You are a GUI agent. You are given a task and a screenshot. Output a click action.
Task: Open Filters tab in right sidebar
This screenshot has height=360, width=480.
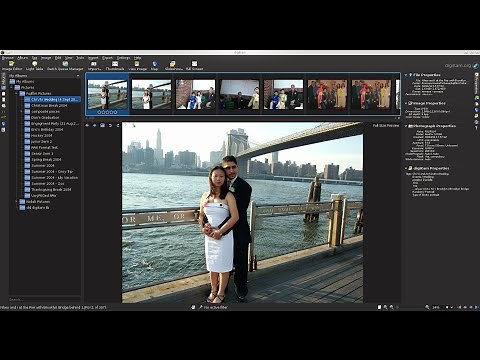[x=477, y=128]
